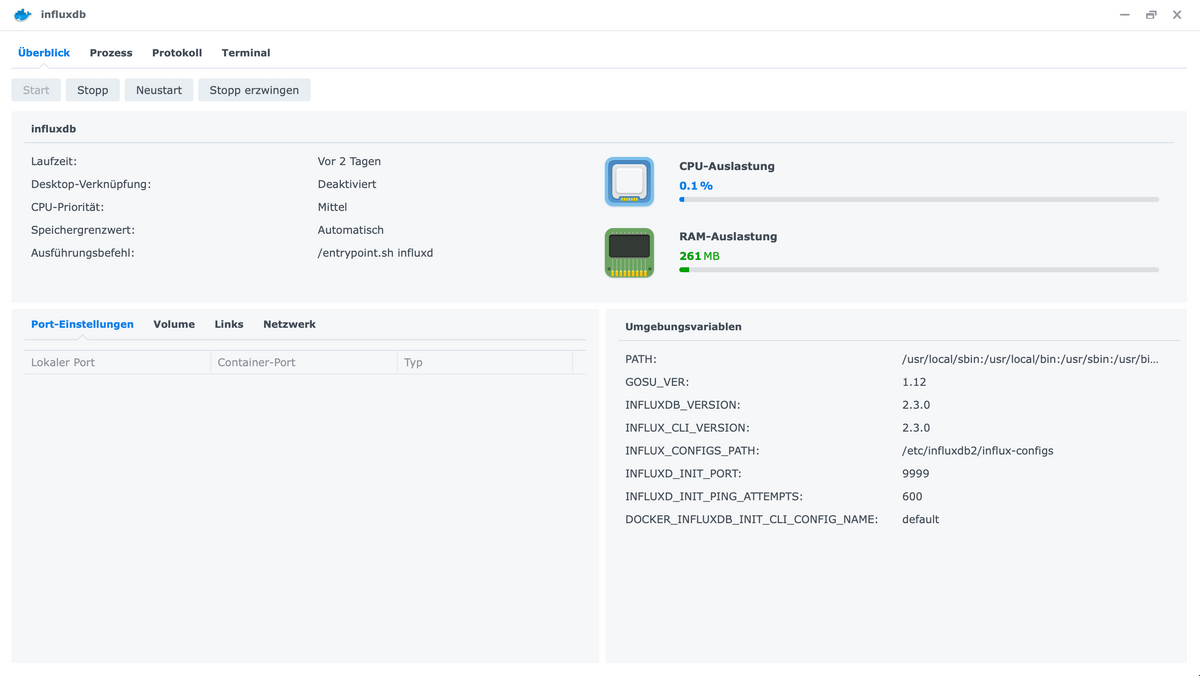Click the 'Deaktiviert' desktop shortcut value

tap(347, 184)
